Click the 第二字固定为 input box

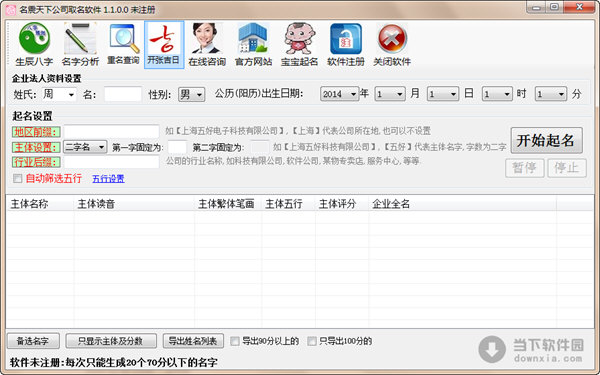(x=260, y=147)
